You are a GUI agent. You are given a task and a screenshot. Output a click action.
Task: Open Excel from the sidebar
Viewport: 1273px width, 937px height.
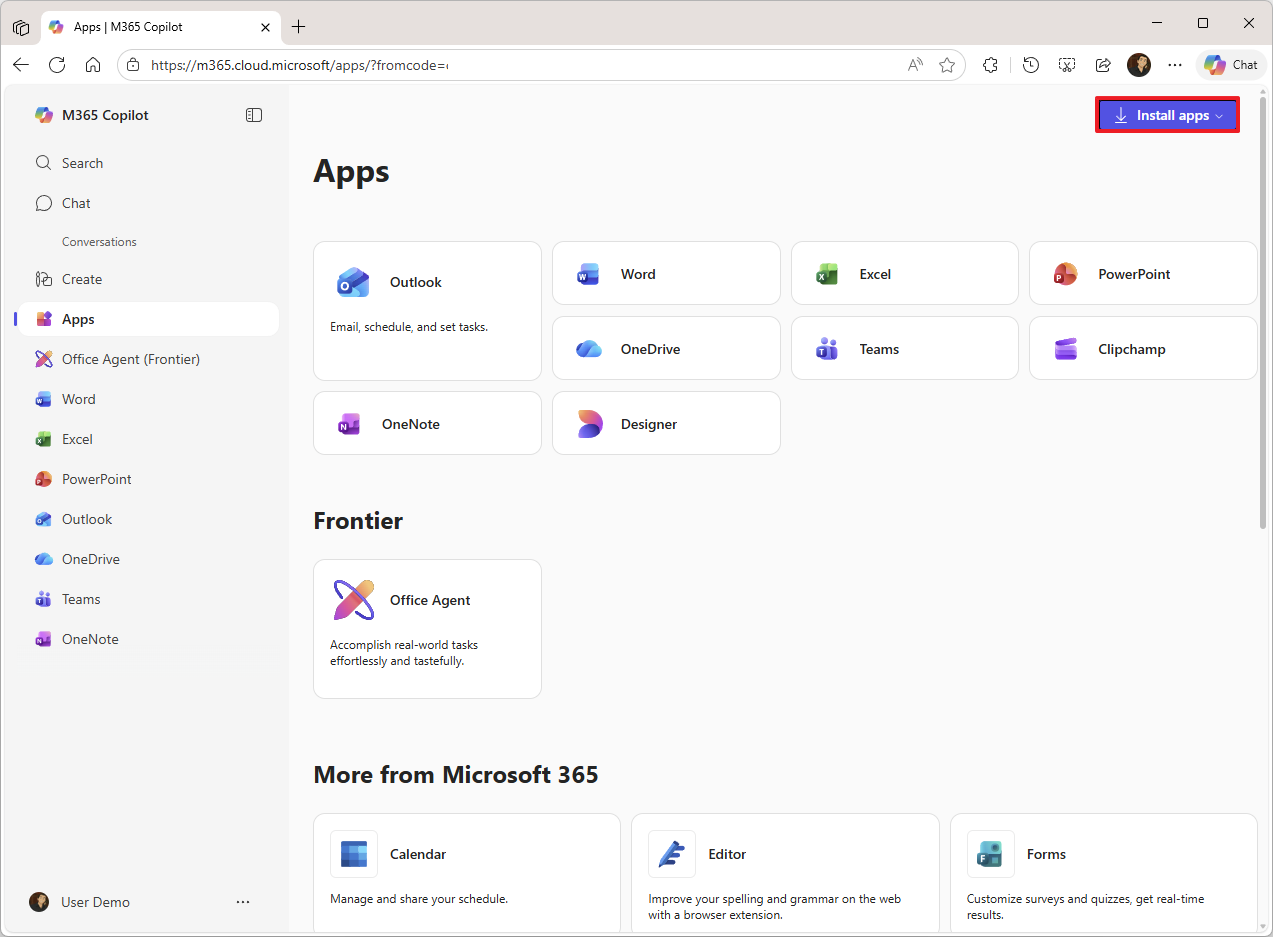click(75, 438)
